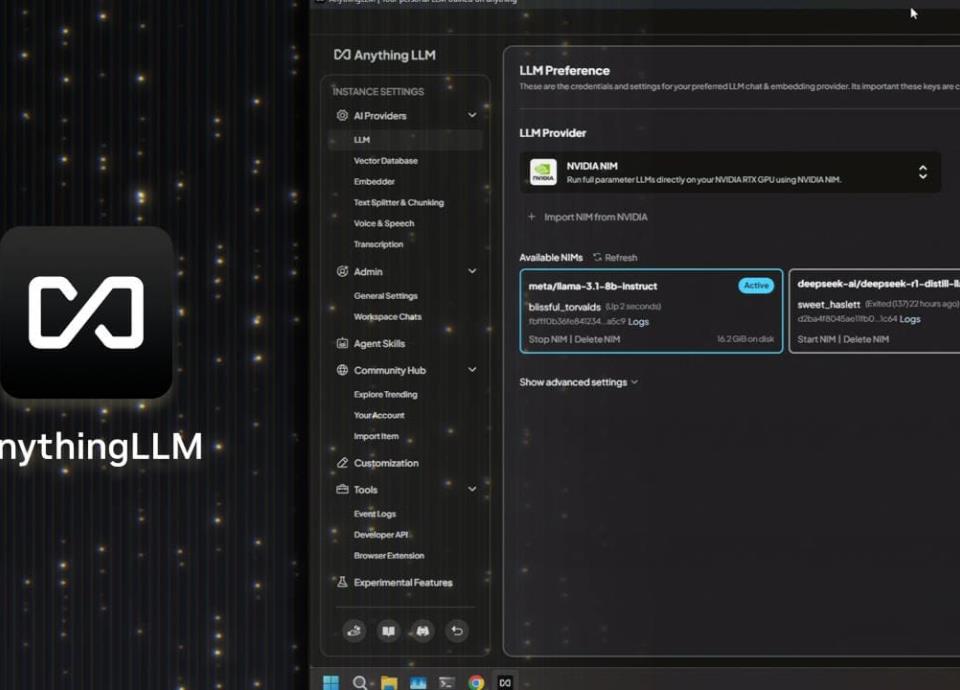The image size is (960, 690).
Task: Click Stop NIM for llama-3.1-8b-instruct
Action: [x=548, y=339]
